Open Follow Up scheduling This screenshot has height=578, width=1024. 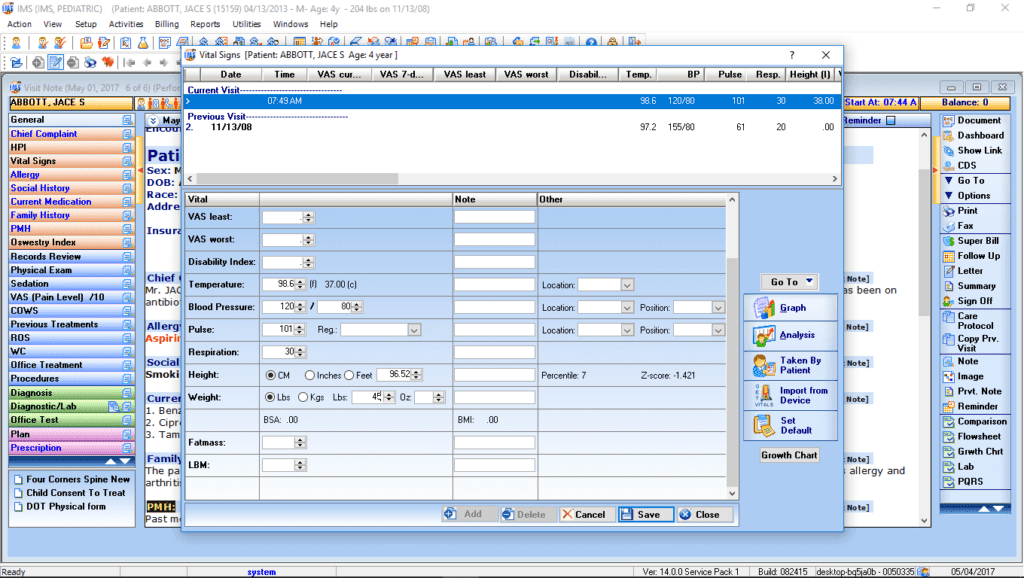click(x=974, y=255)
